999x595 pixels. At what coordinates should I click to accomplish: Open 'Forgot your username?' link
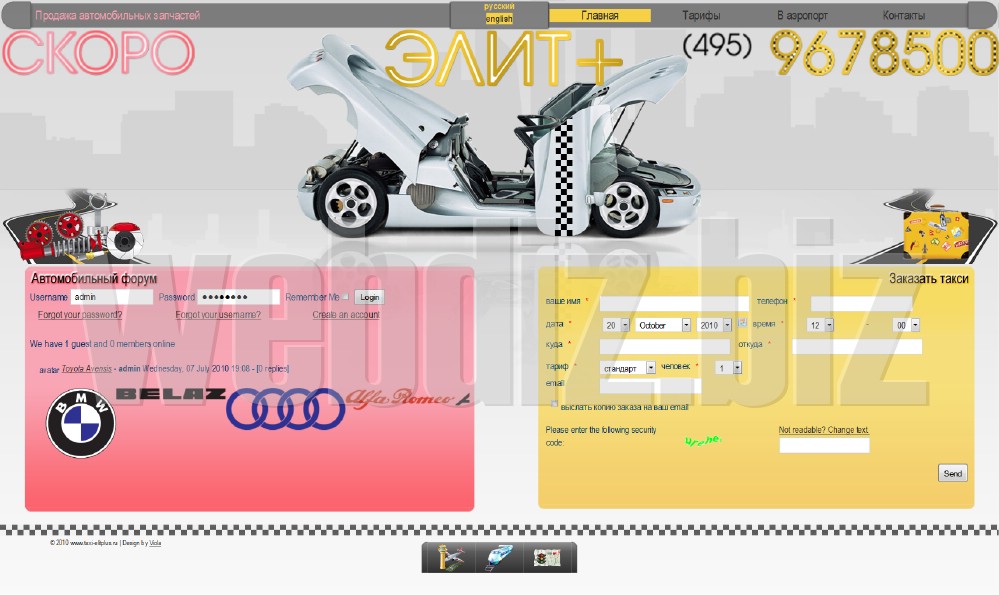pyautogui.click(x=218, y=315)
